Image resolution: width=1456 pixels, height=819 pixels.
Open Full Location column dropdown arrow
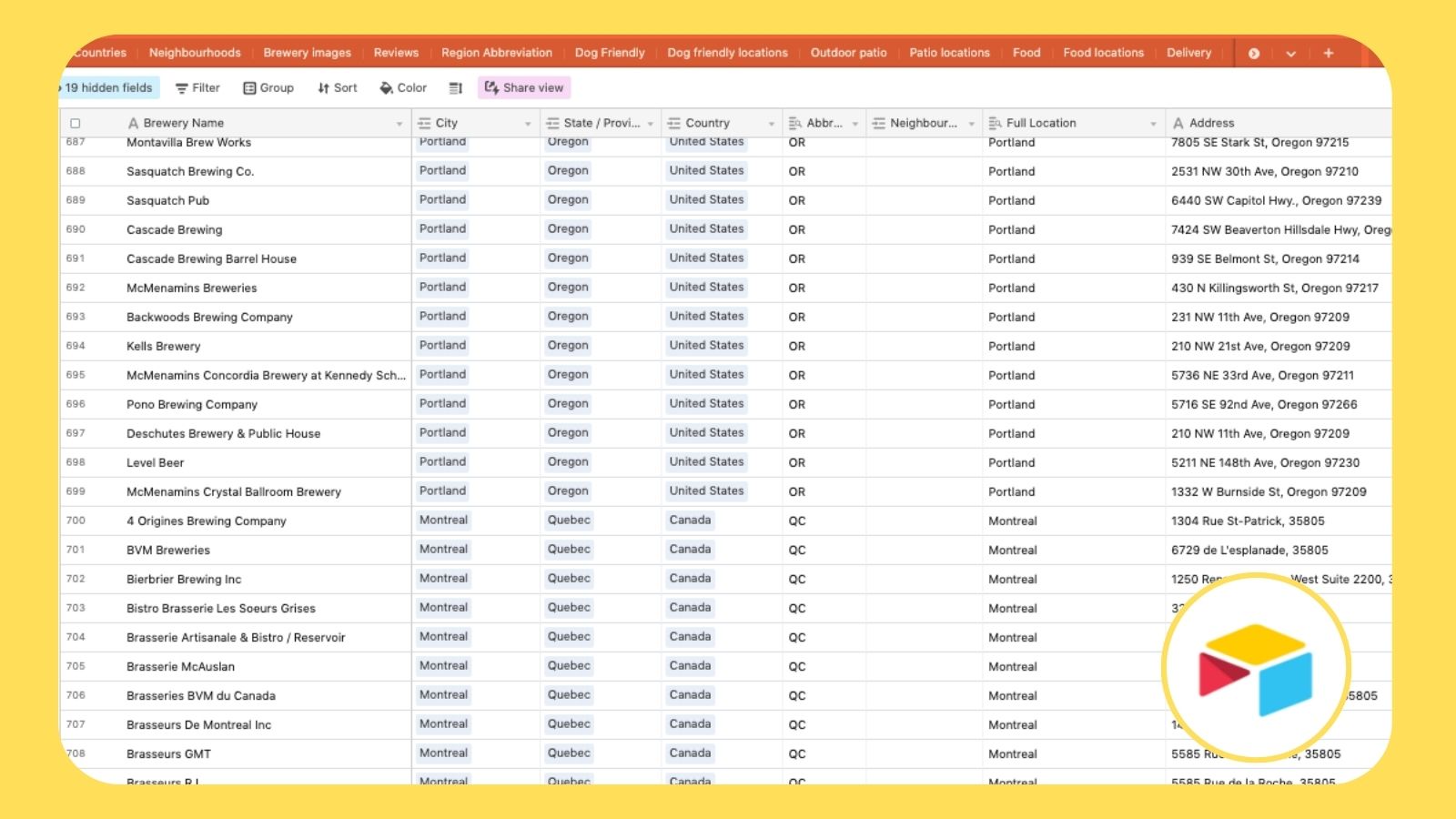pyautogui.click(x=1153, y=124)
